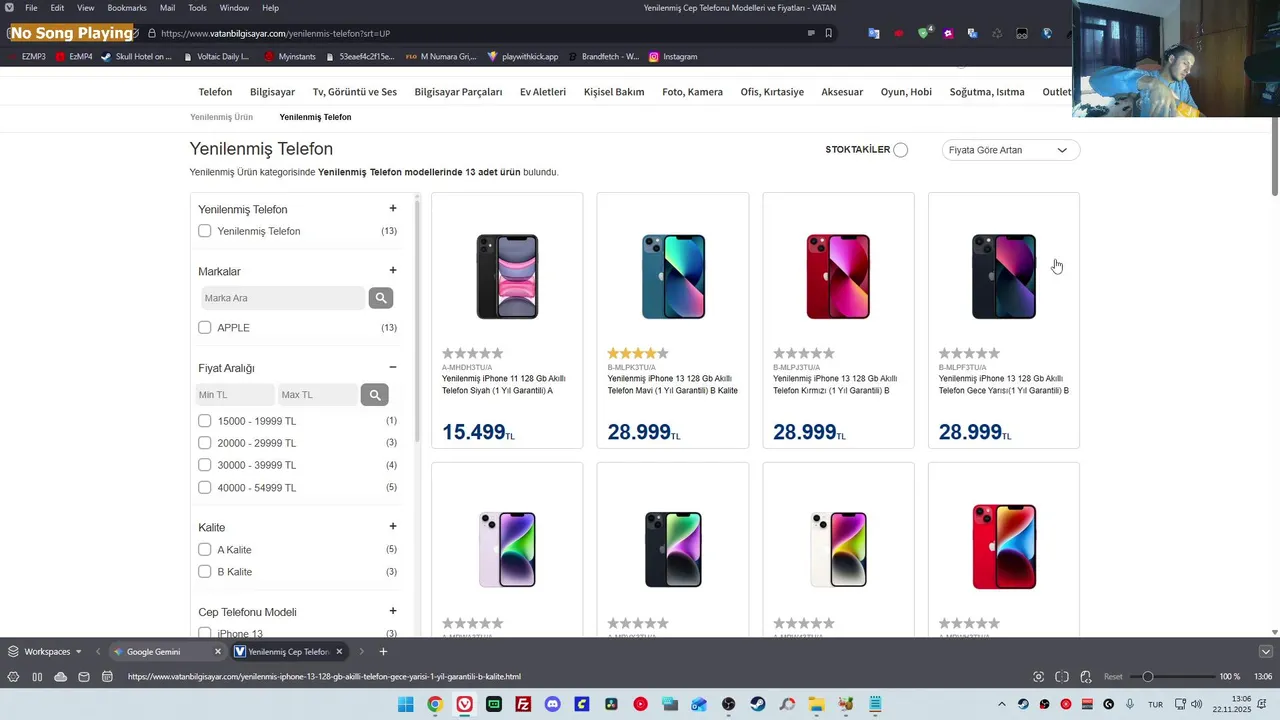Open the iPhone 13 Mavi product title

pos(673,385)
